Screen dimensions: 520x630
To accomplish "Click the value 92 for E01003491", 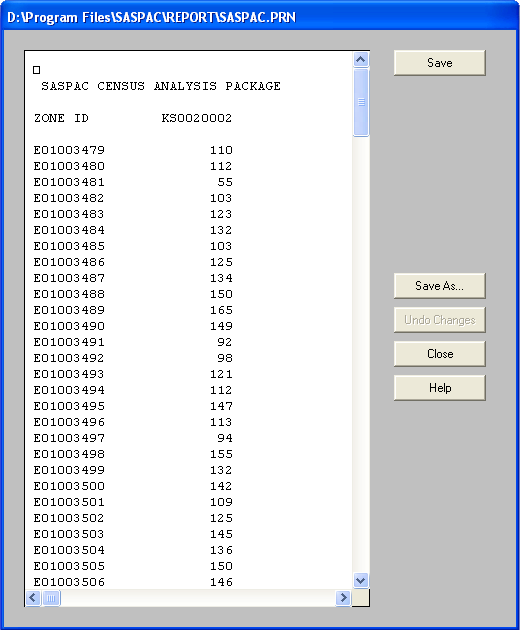I will point(225,342).
